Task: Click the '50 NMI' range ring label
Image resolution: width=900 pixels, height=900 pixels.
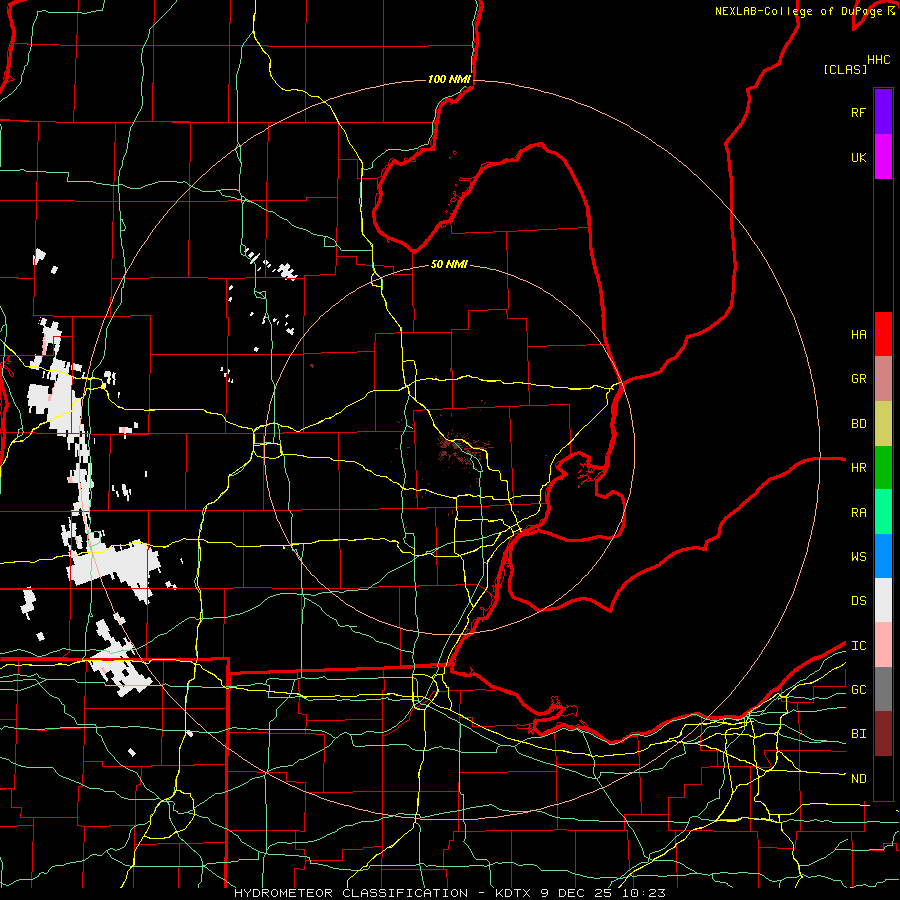Action: [x=449, y=265]
